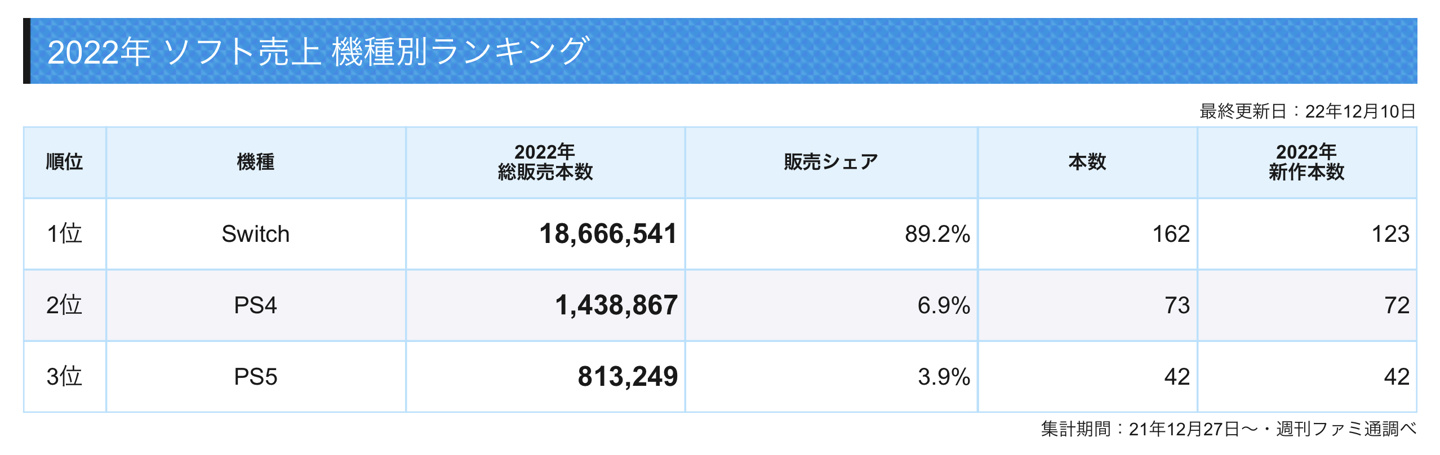Click the 89.2% share value

(937, 234)
